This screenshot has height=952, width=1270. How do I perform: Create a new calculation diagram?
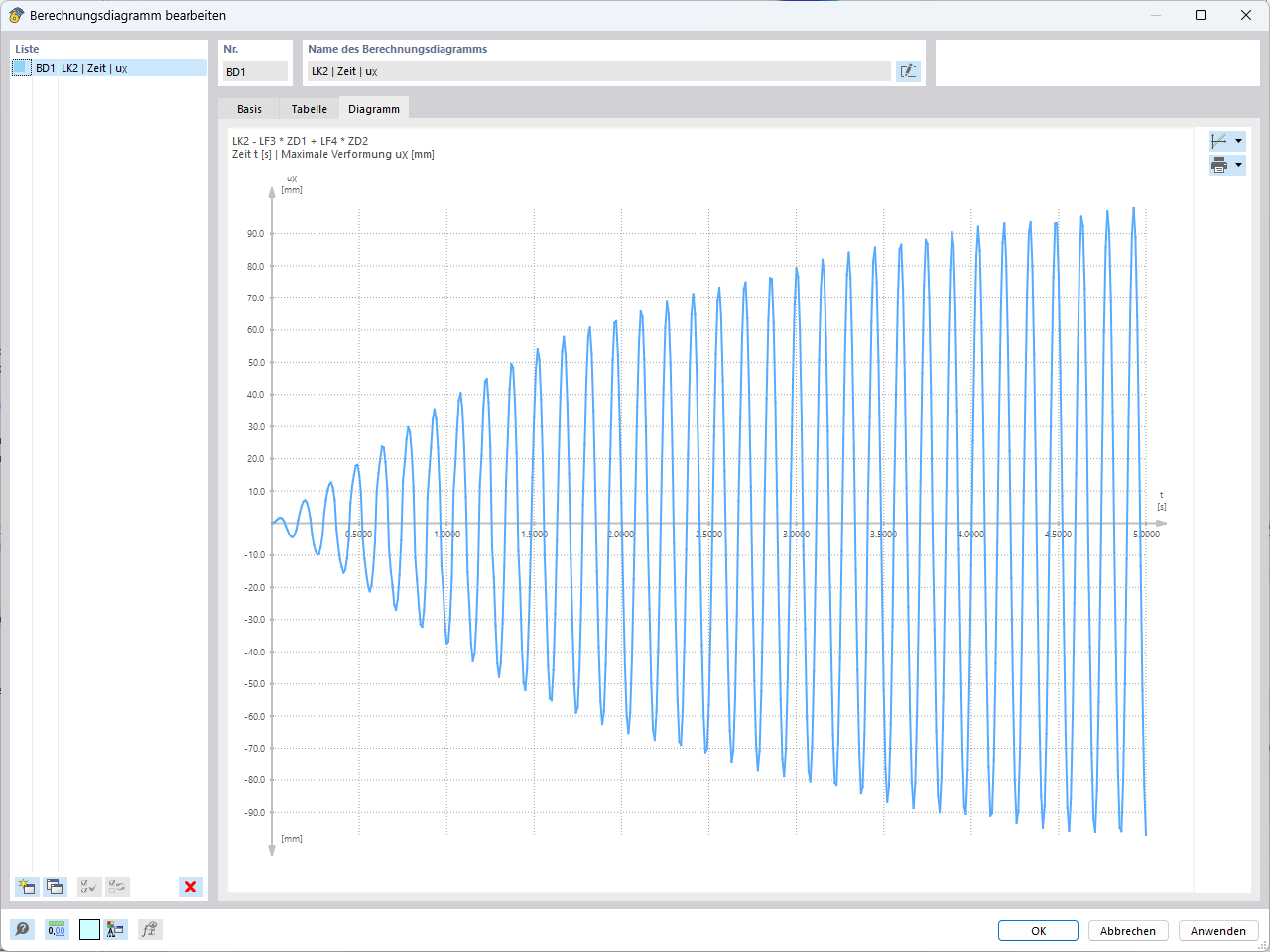[x=27, y=887]
